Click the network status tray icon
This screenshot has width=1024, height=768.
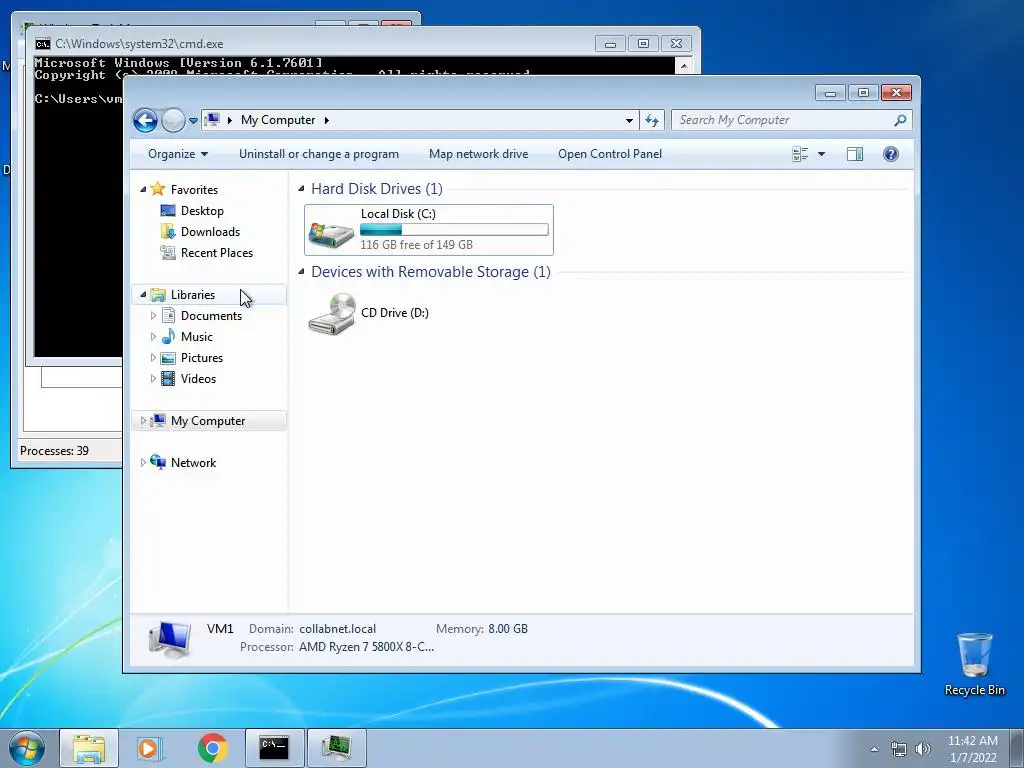[x=899, y=750]
